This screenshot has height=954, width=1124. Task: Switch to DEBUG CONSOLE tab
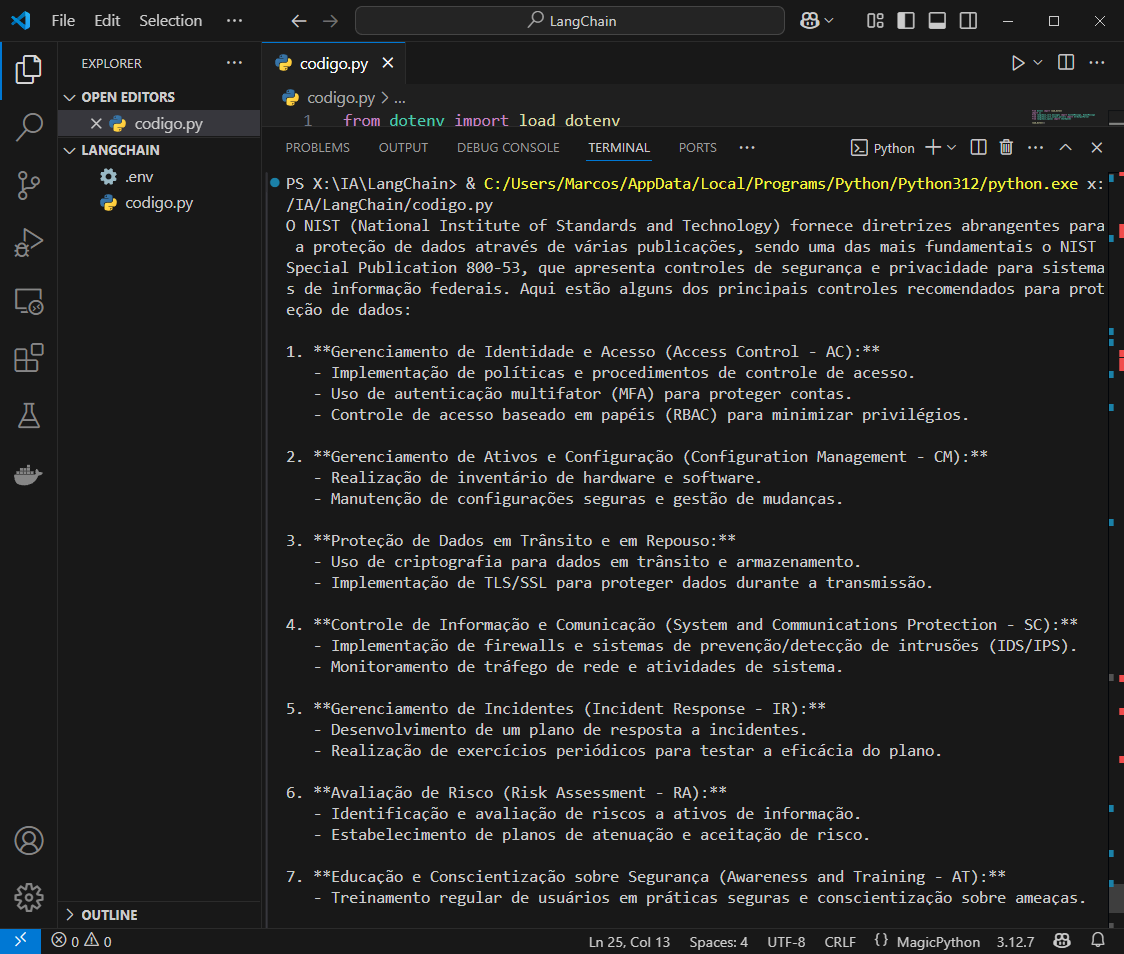click(x=508, y=148)
